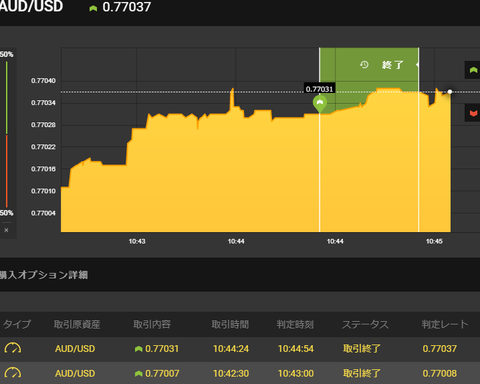
Task: Click the 0.77008 settlement rate cell
Action: (440, 373)
